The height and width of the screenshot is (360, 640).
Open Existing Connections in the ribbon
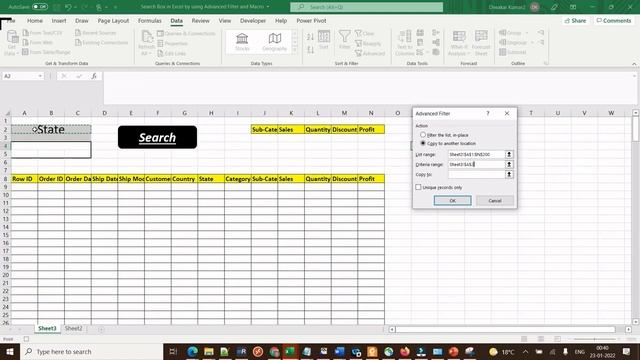[102, 42]
